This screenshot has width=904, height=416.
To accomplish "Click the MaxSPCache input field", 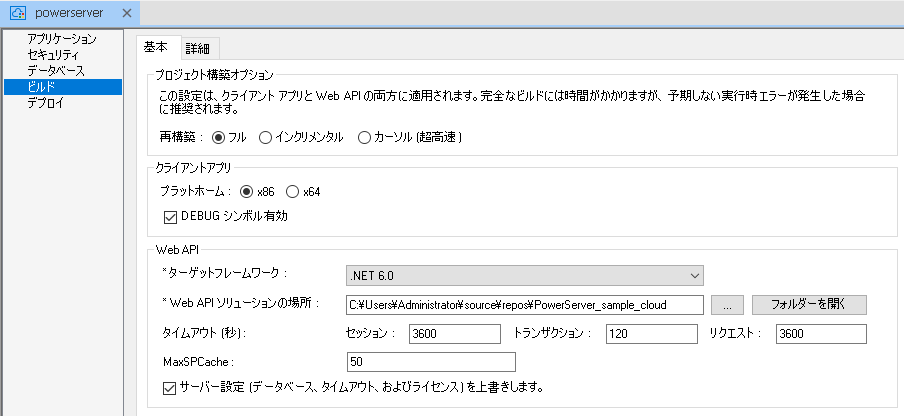I will (x=430, y=361).
